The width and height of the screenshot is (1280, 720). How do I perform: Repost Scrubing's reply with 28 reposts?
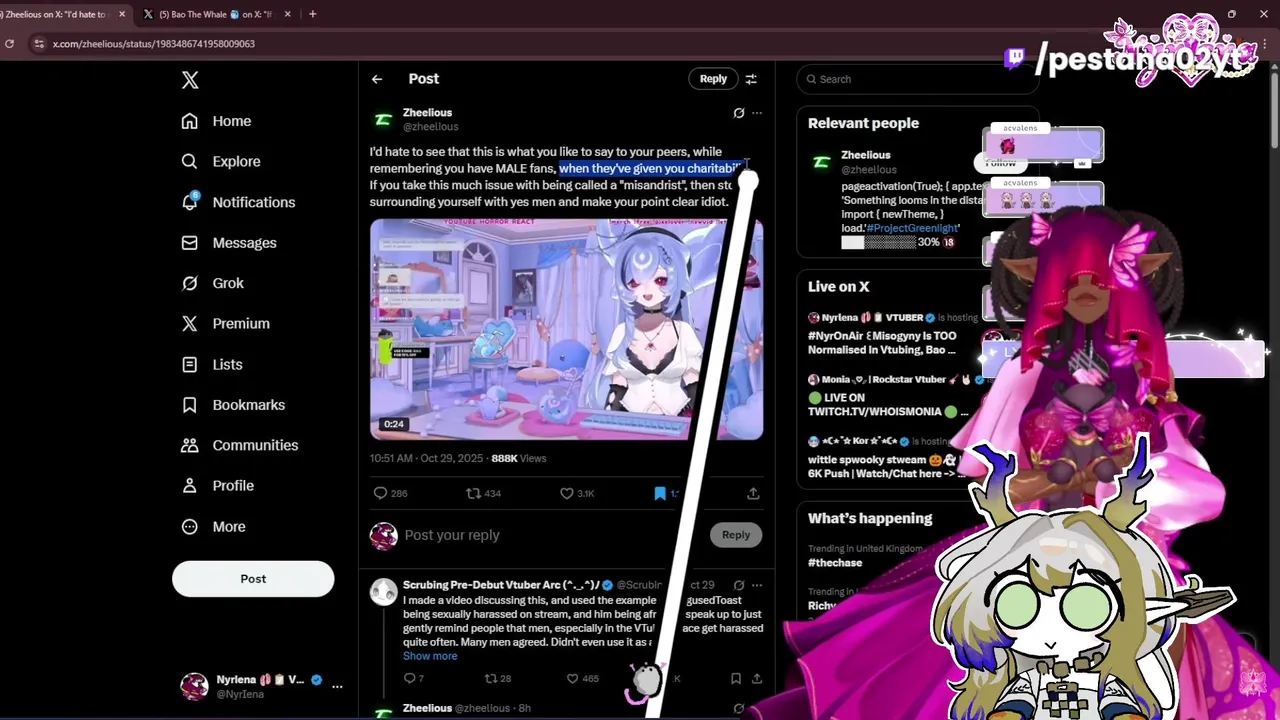(x=491, y=679)
